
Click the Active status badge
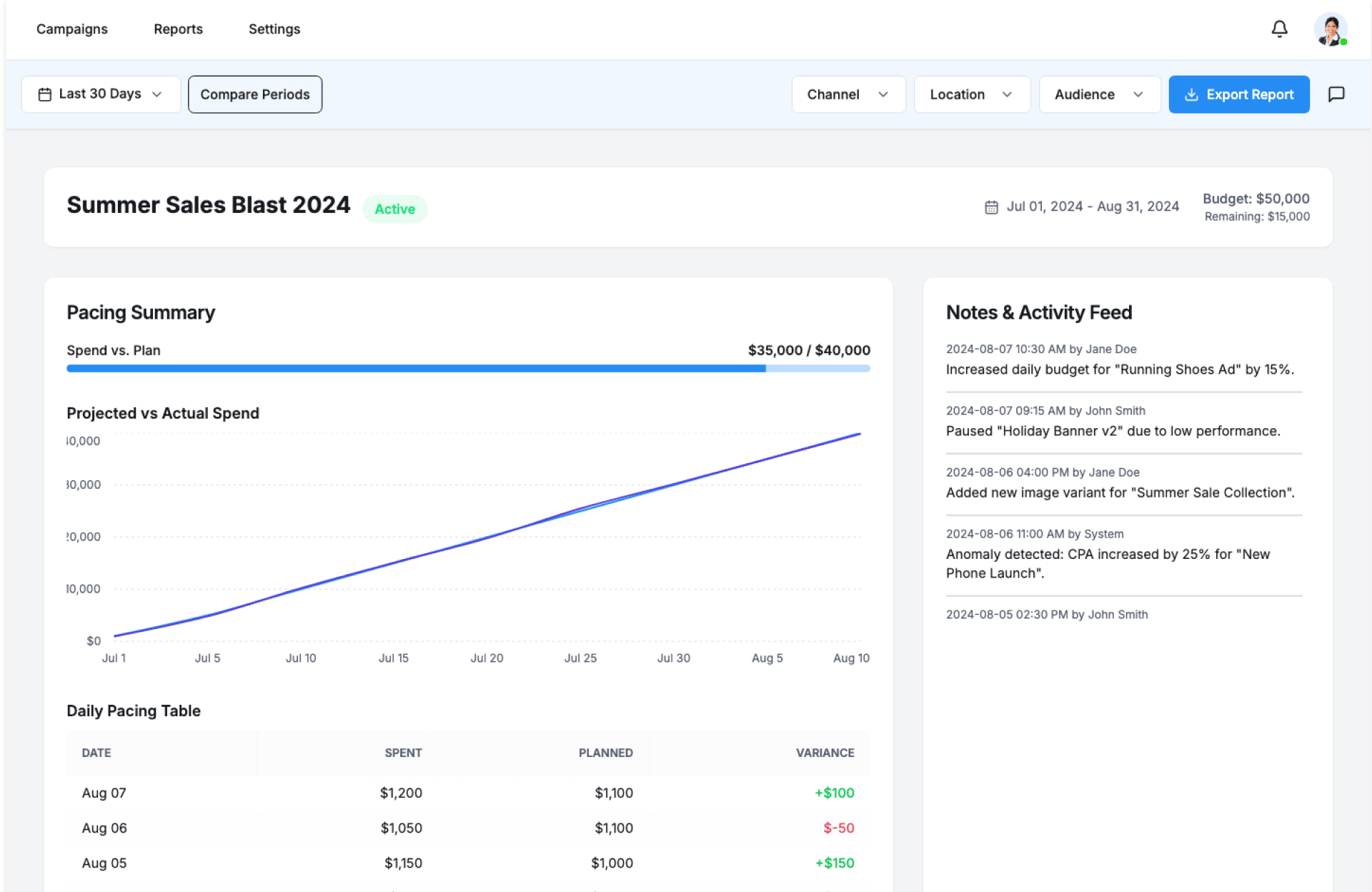pyautogui.click(x=394, y=209)
